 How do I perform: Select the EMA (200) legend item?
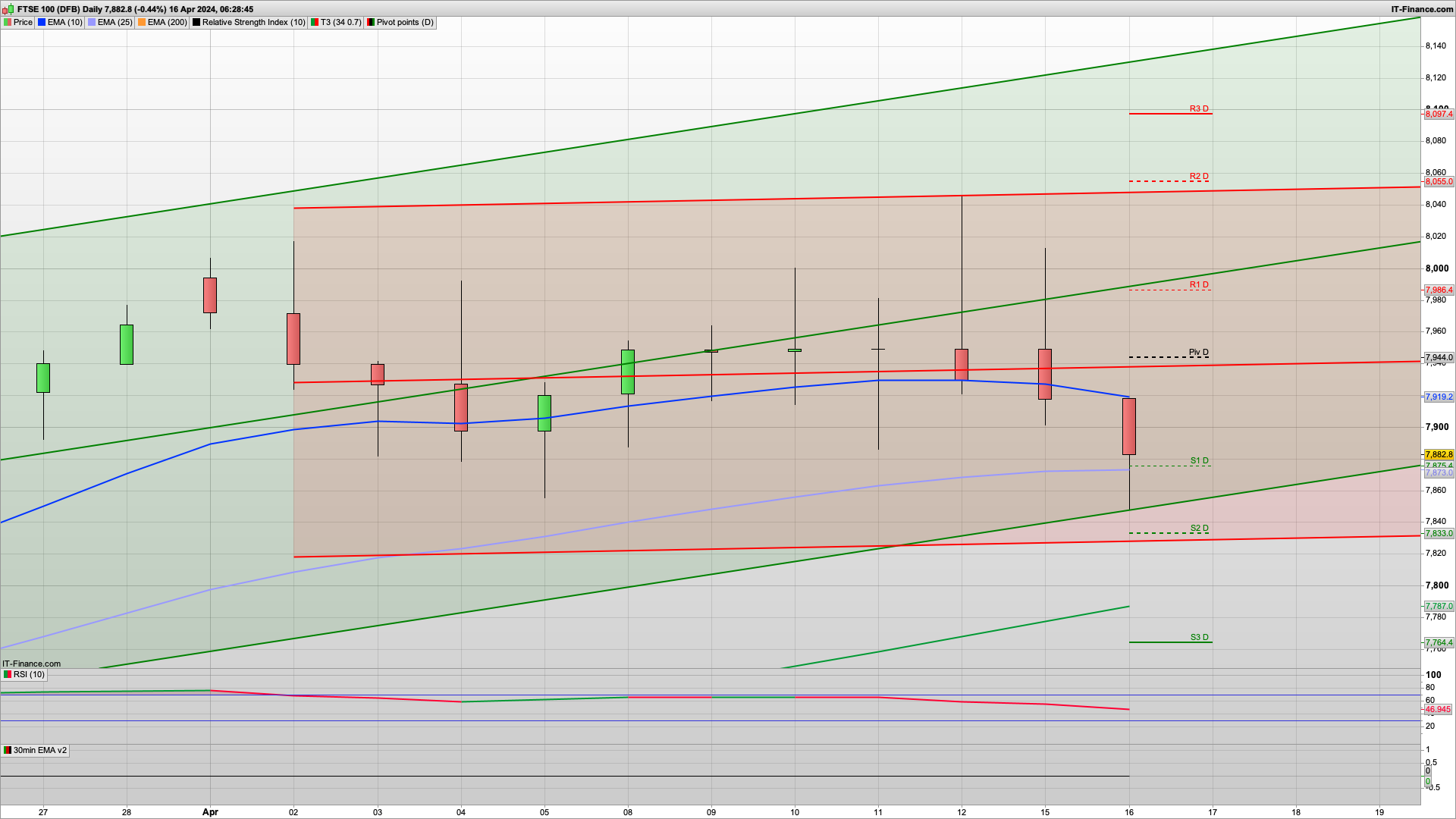point(162,22)
